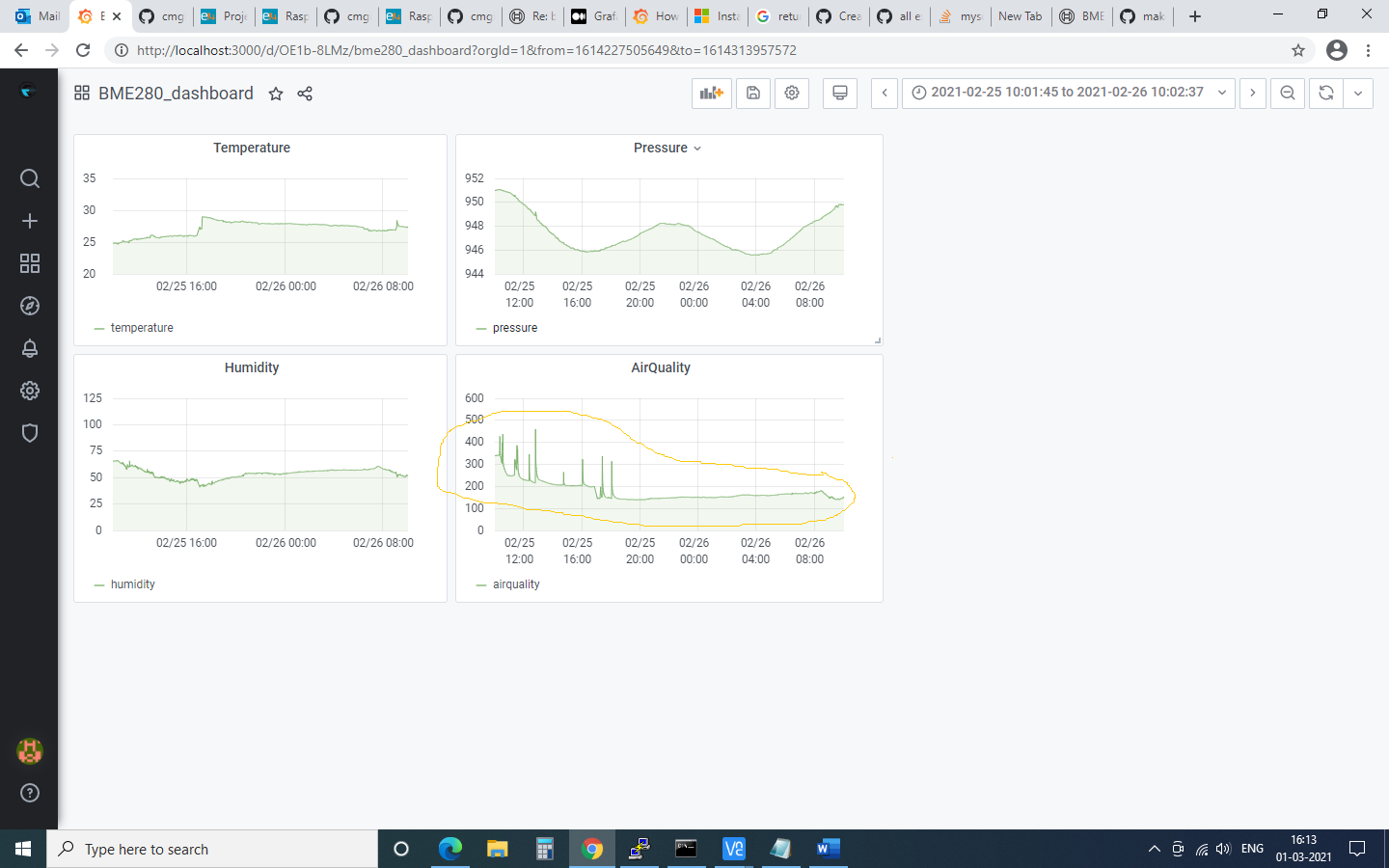Enable TV cycle view mode
The height and width of the screenshot is (868, 1389).
tap(839, 94)
